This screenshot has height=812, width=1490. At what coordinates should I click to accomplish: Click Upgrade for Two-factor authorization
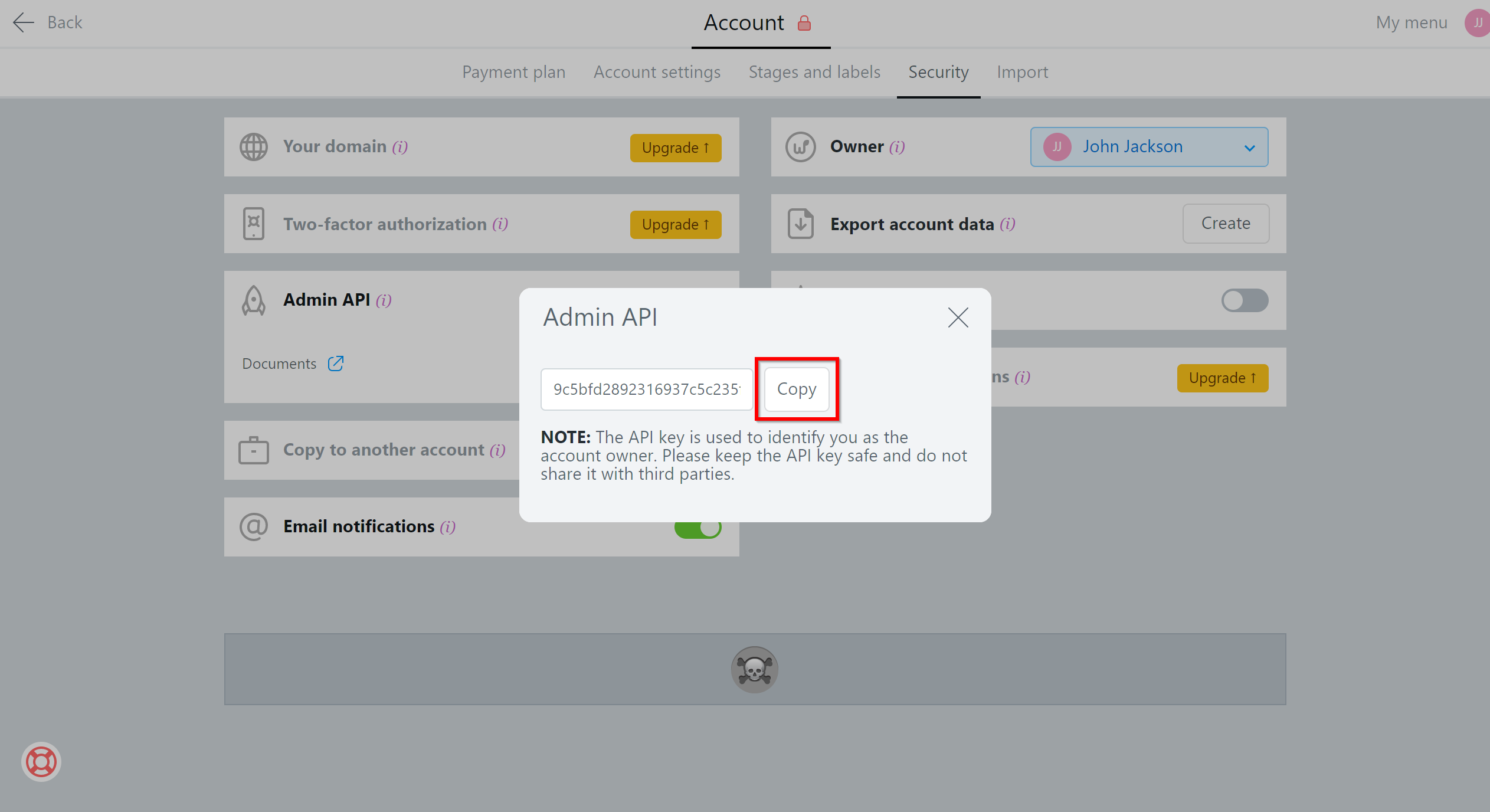676,224
